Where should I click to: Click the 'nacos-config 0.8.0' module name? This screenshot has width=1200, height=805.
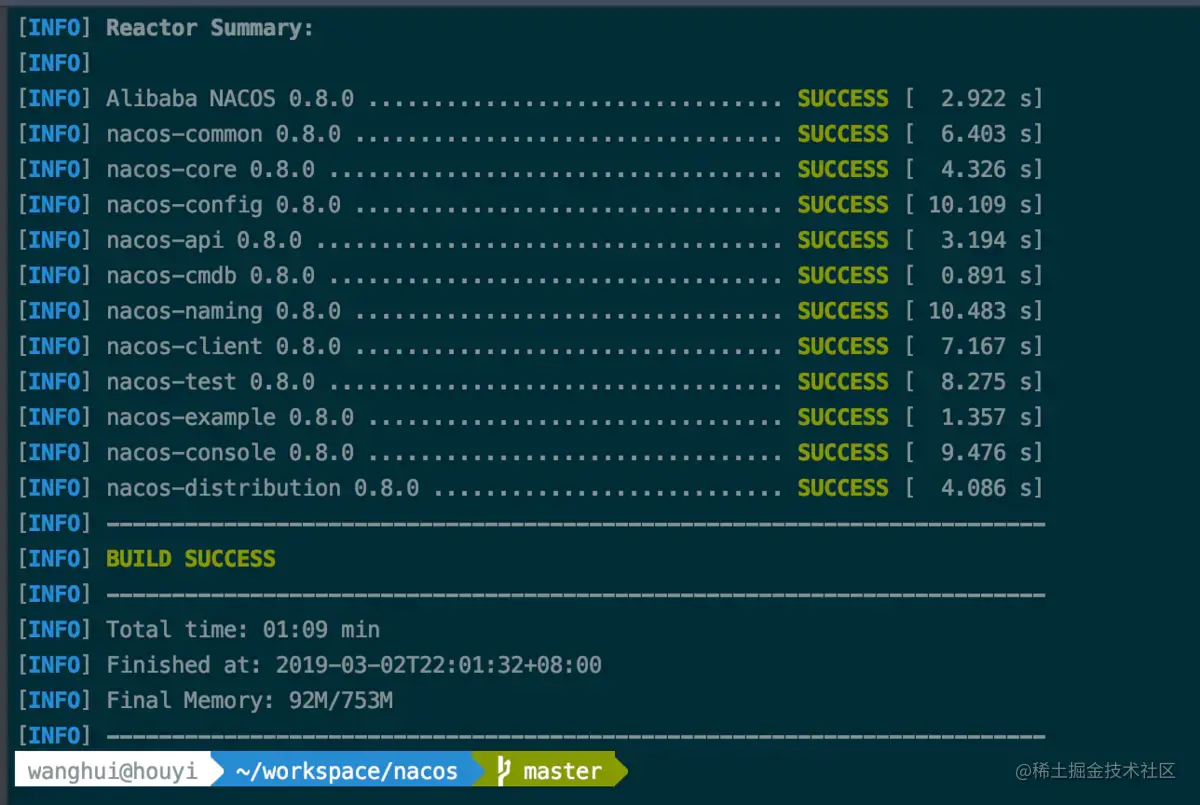pos(224,205)
